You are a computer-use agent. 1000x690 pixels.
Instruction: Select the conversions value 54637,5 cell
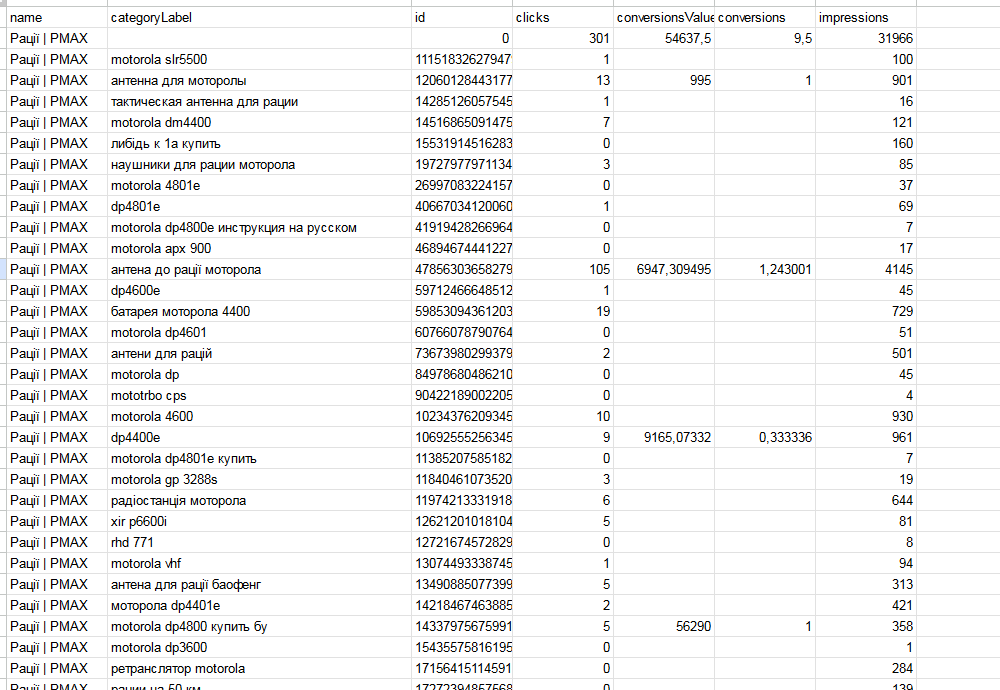[664, 39]
